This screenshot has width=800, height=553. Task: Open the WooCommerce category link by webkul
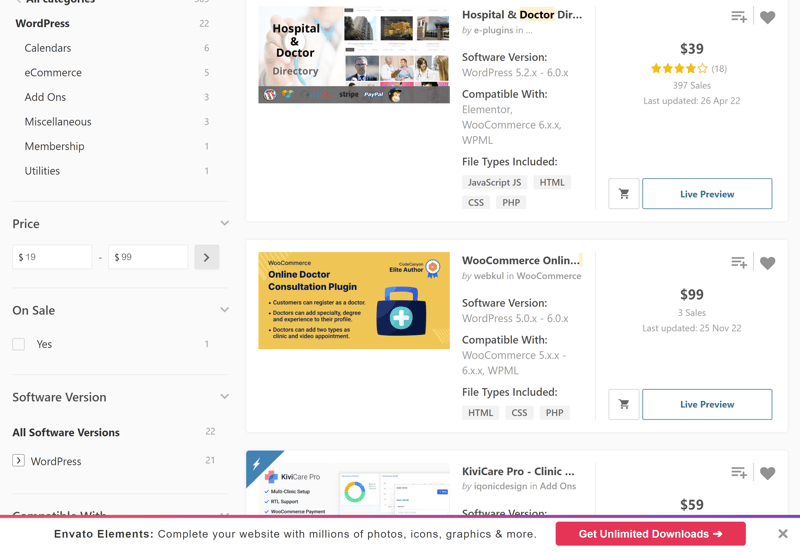coord(549,276)
